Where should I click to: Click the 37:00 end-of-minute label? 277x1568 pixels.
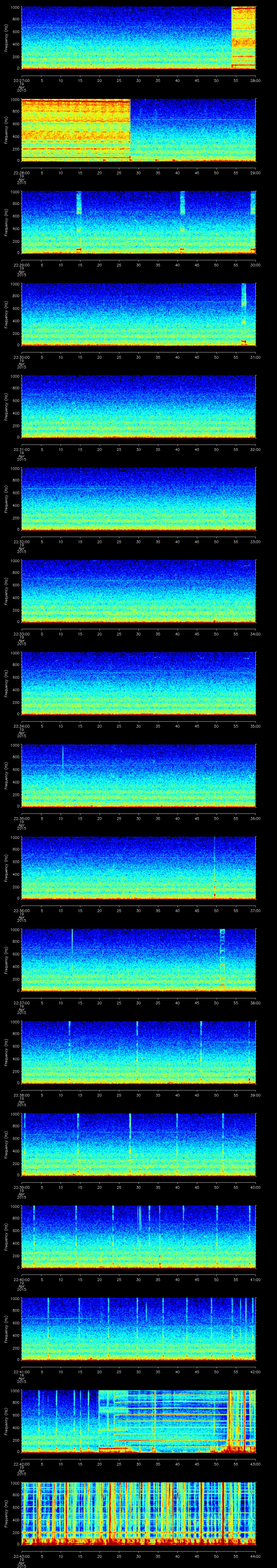(x=255, y=910)
